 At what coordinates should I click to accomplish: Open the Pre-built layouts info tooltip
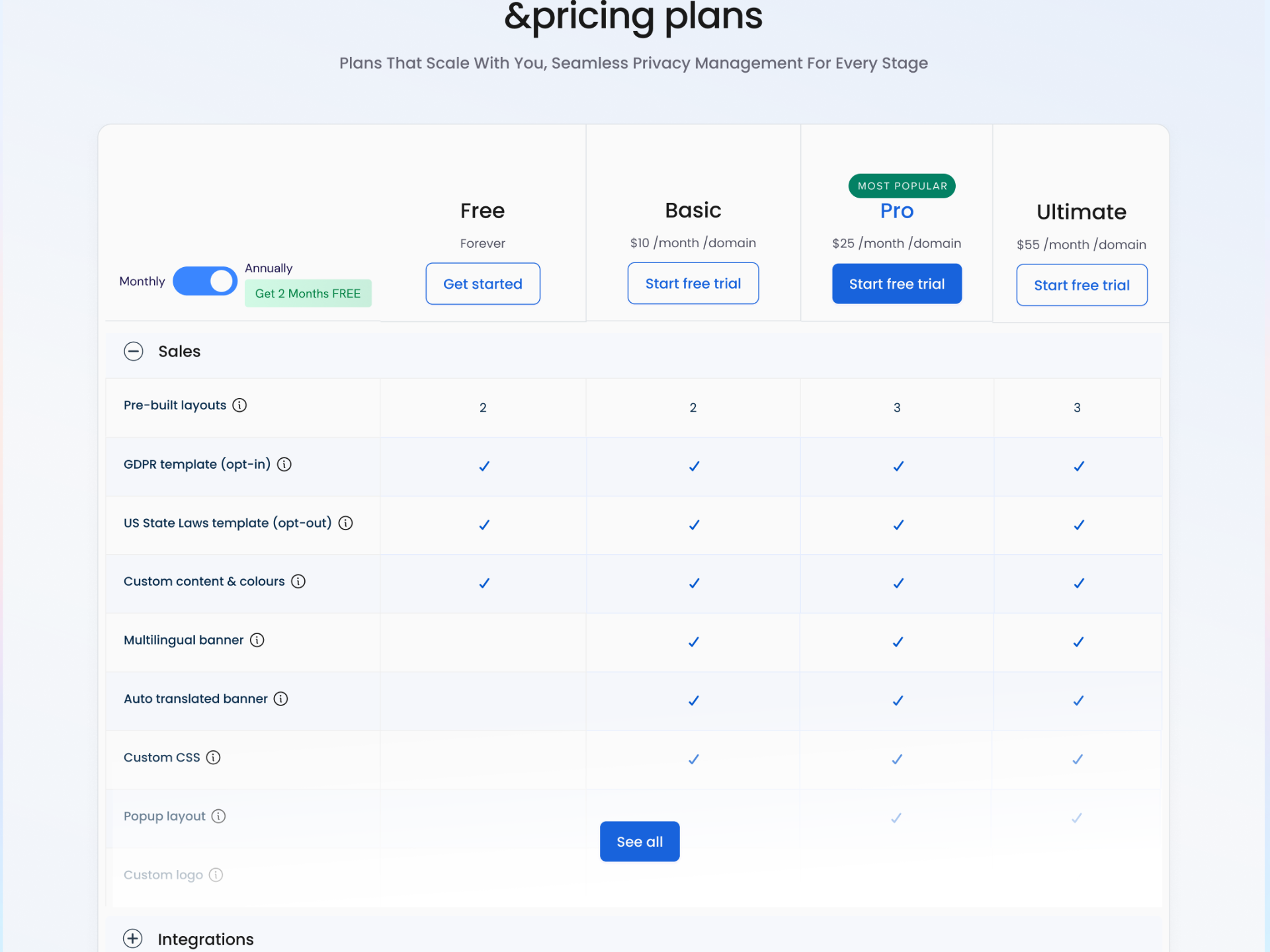(x=239, y=405)
